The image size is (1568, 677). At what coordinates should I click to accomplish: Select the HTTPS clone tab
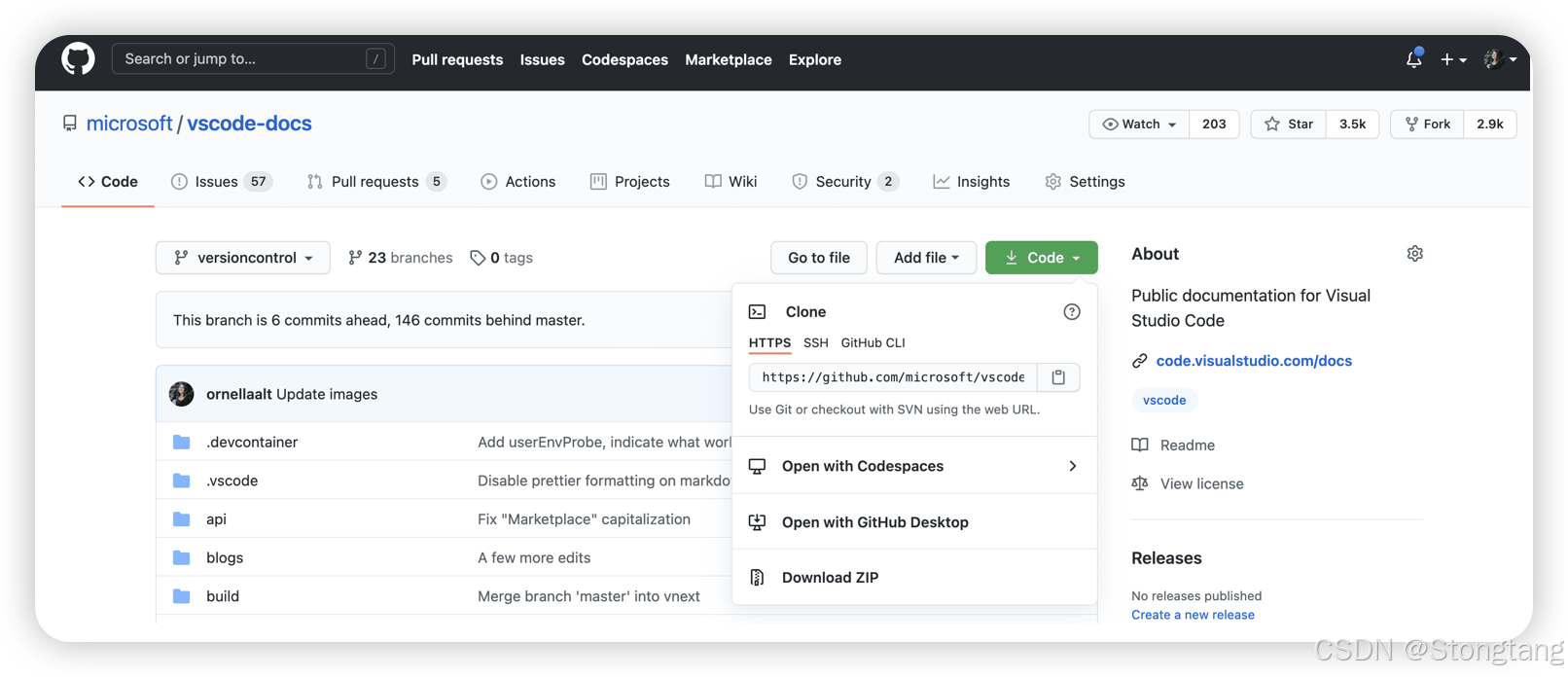pyautogui.click(x=769, y=342)
